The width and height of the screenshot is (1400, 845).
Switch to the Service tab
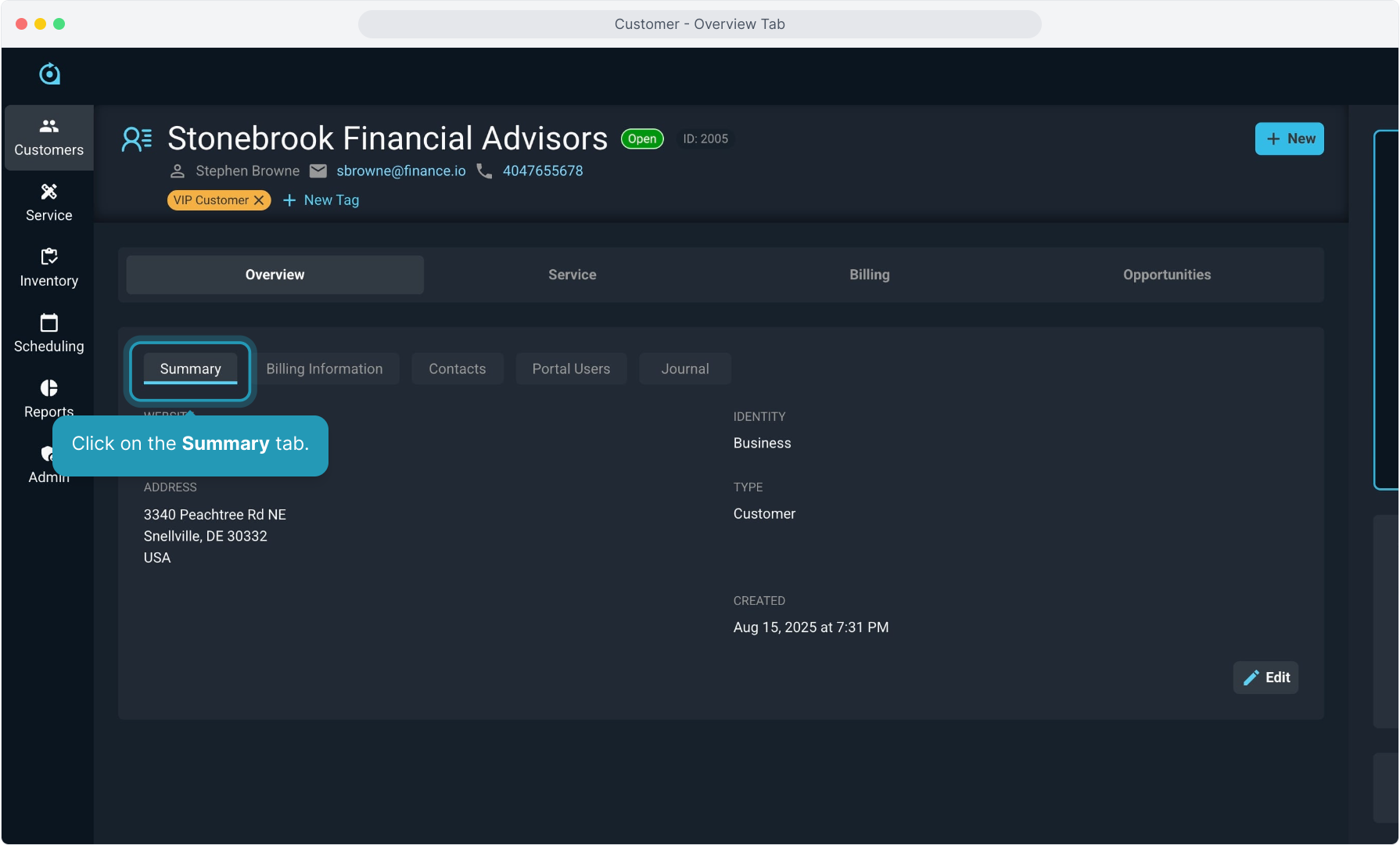[572, 275]
